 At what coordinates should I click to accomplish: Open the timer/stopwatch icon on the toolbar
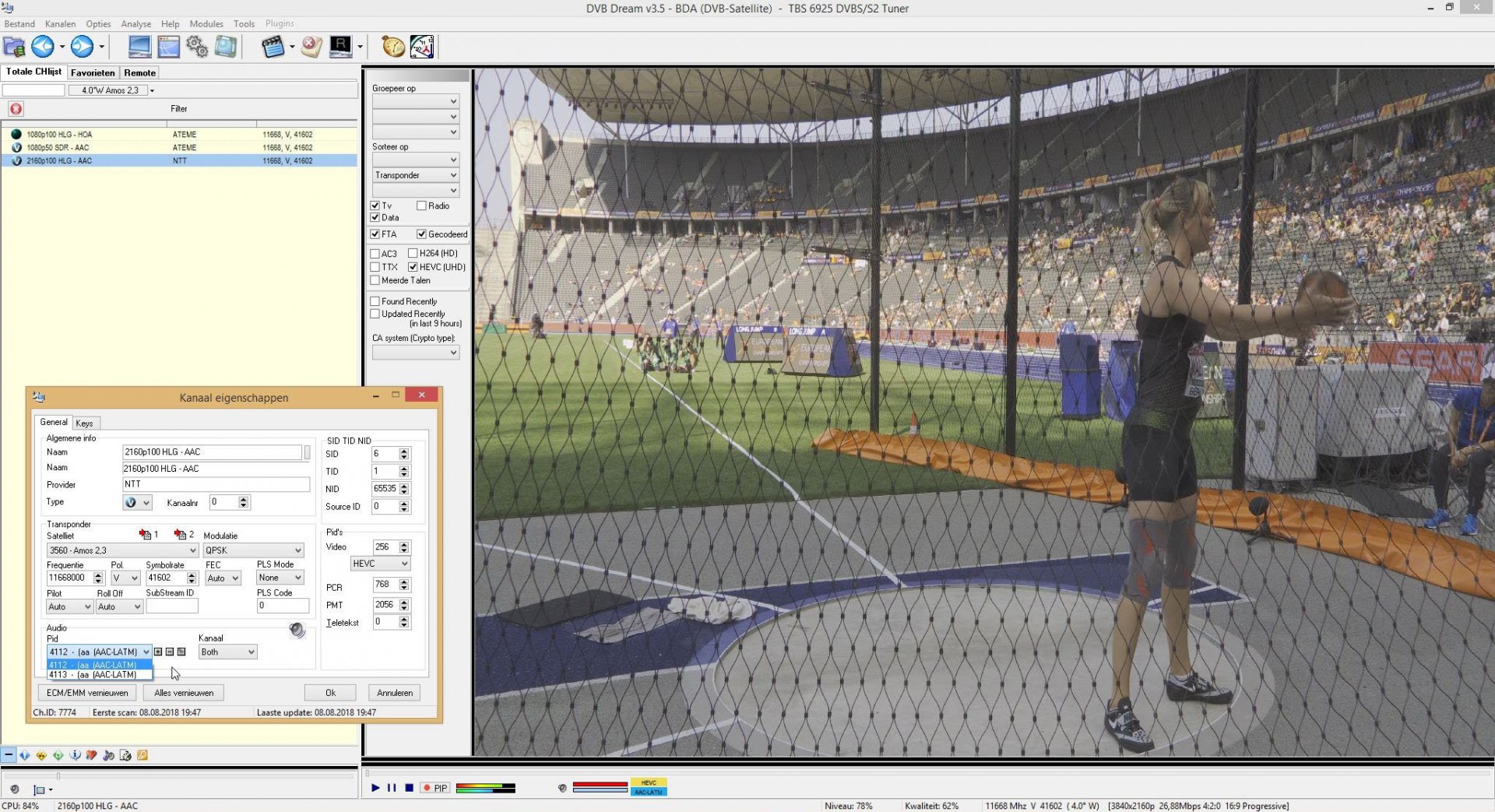[392, 47]
